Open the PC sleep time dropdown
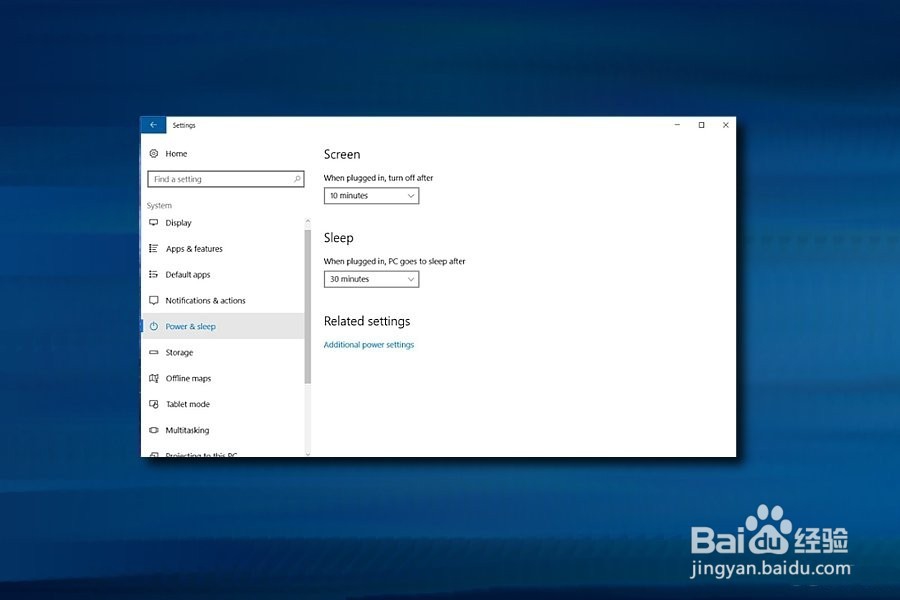Viewport: 900px width, 600px height. (371, 279)
